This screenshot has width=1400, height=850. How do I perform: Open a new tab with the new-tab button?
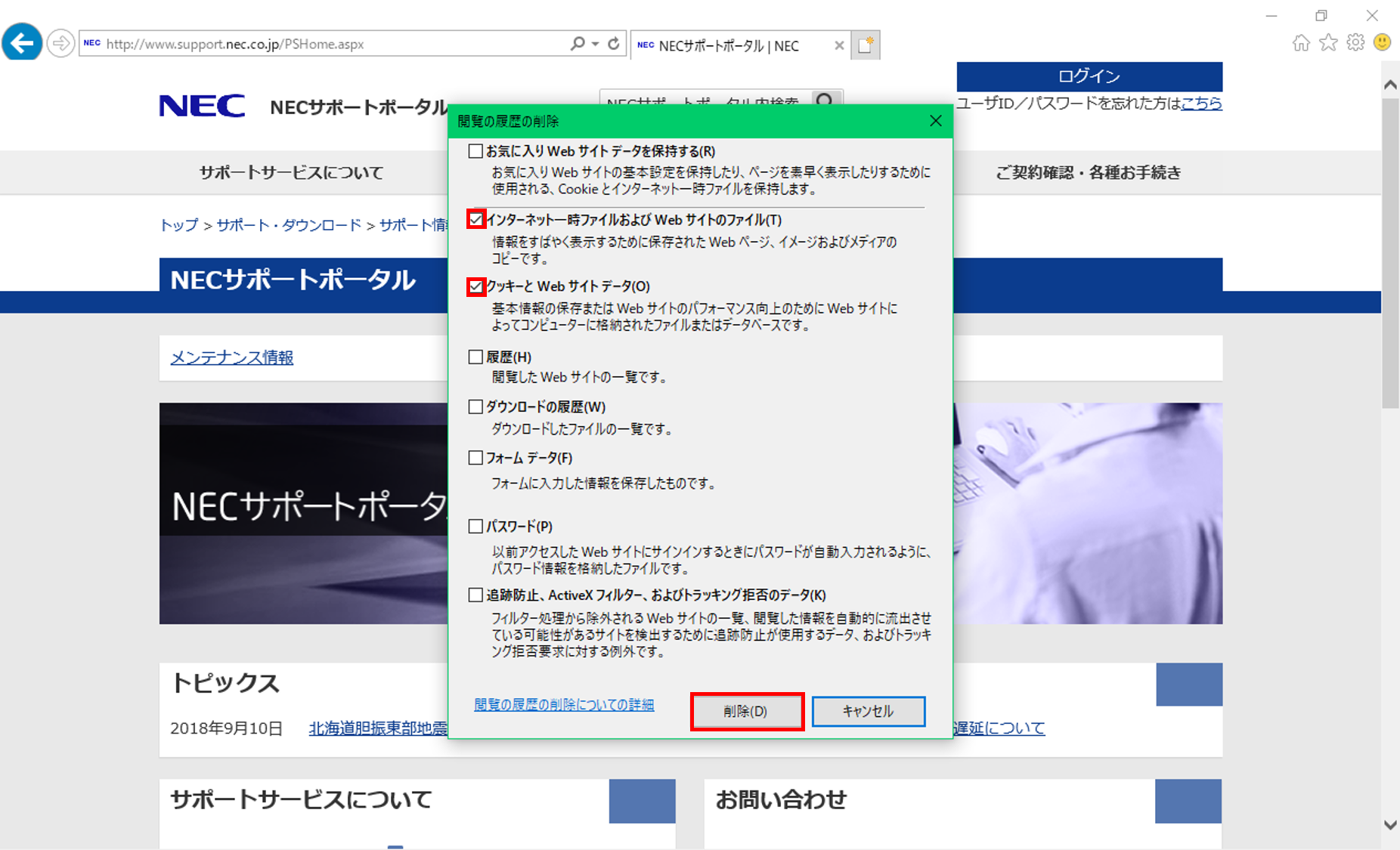coord(866,45)
